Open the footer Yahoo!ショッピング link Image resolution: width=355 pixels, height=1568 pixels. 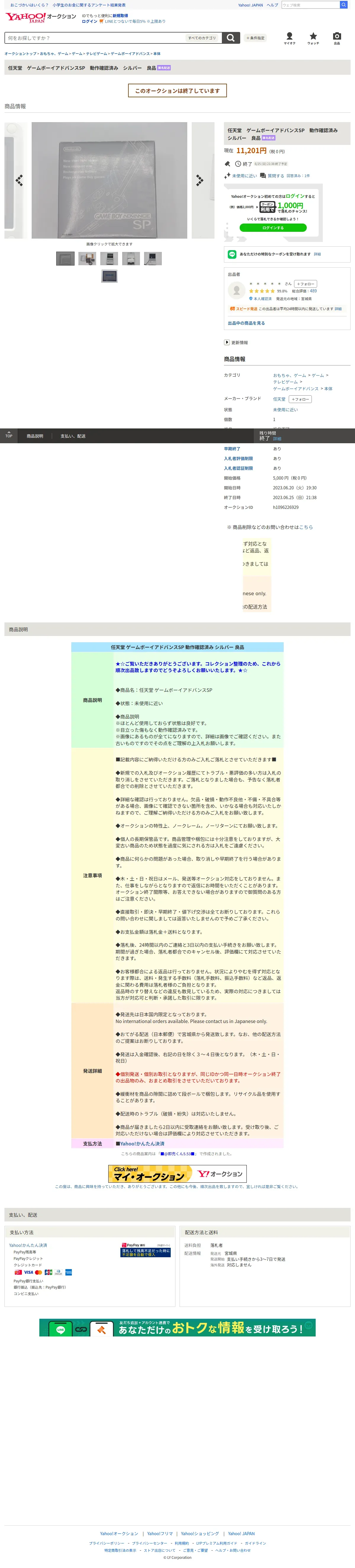coord(200,1534)
